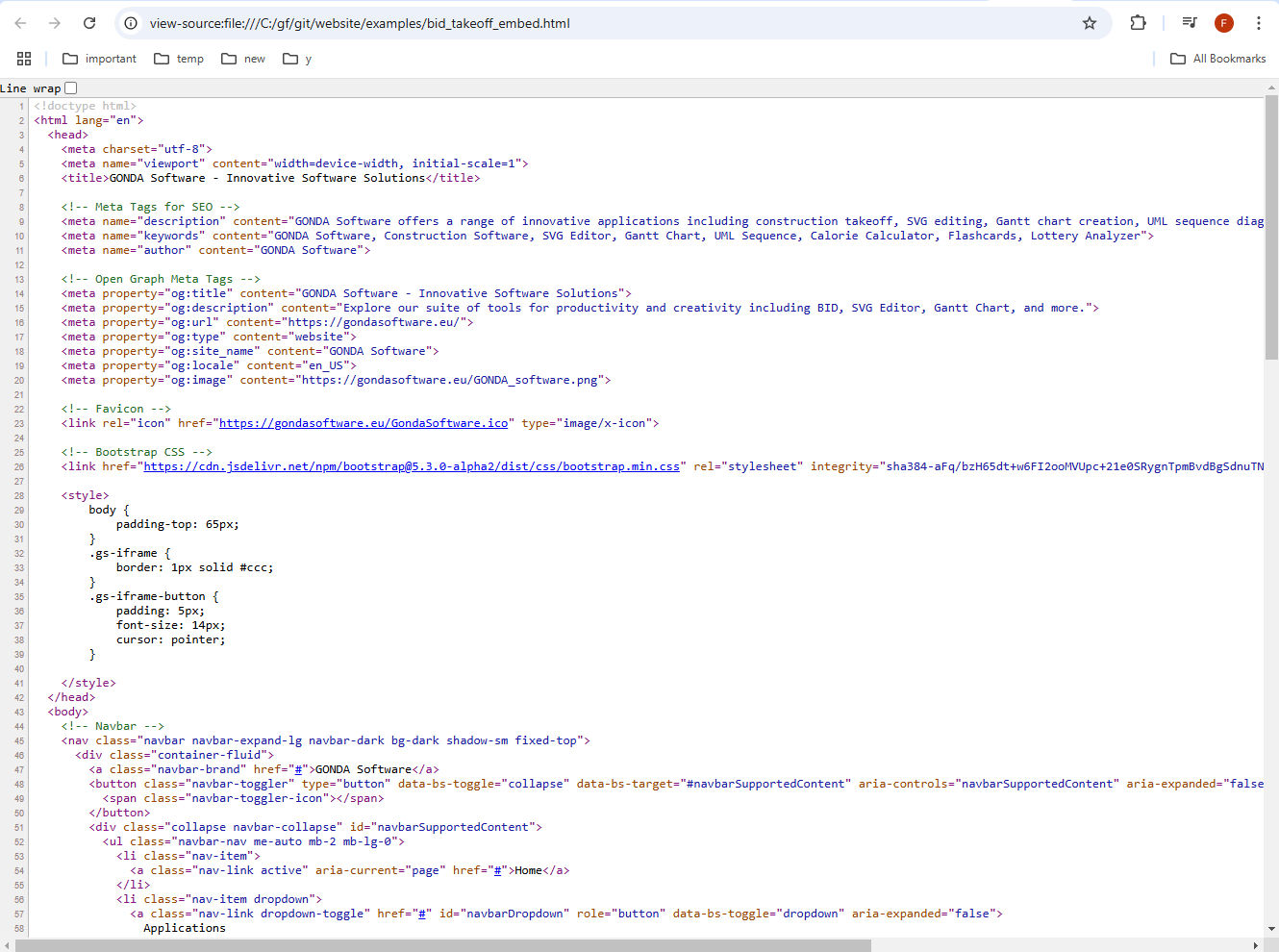
Task: Click the horizontal scrollbar thumb
Action: tap(443, 945)
